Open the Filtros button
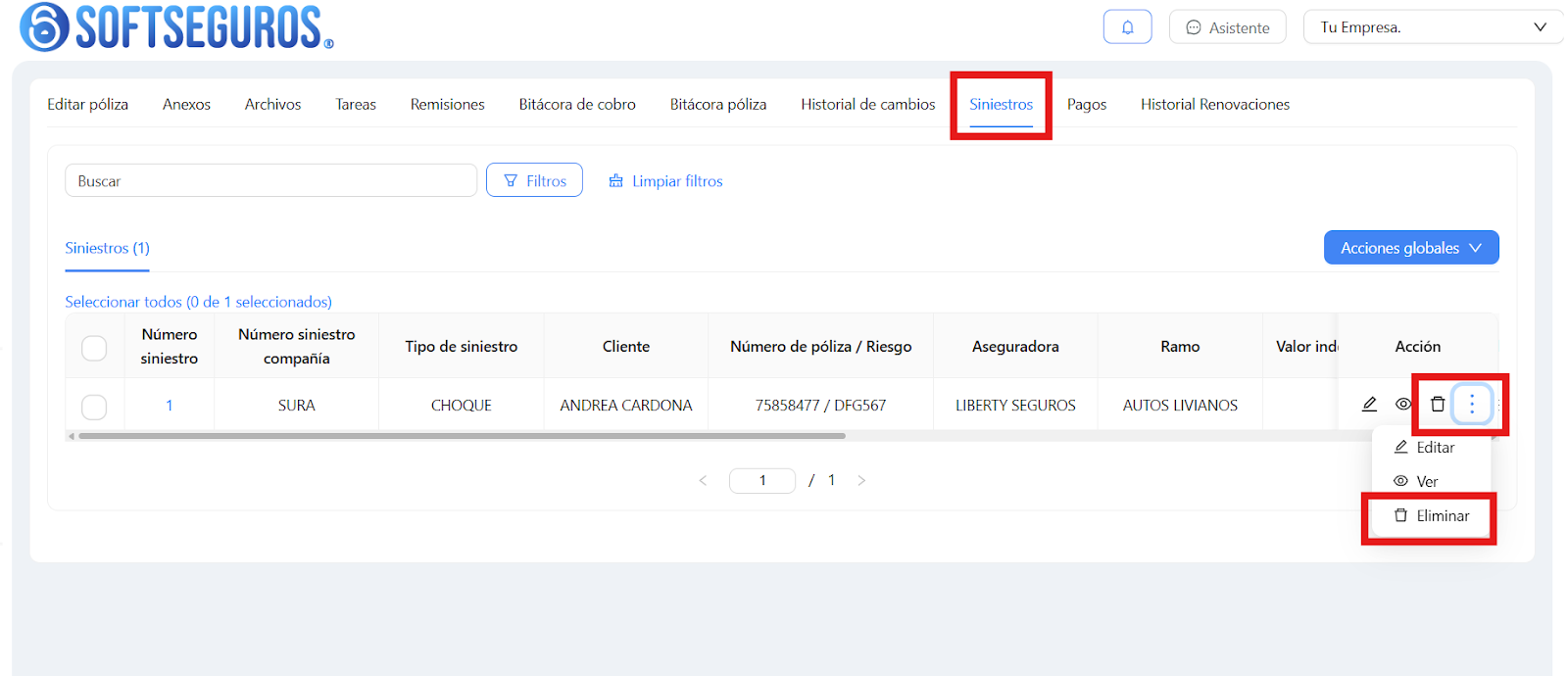The width and height of the screenshot is (1568, 676). (x=534, y=180)
